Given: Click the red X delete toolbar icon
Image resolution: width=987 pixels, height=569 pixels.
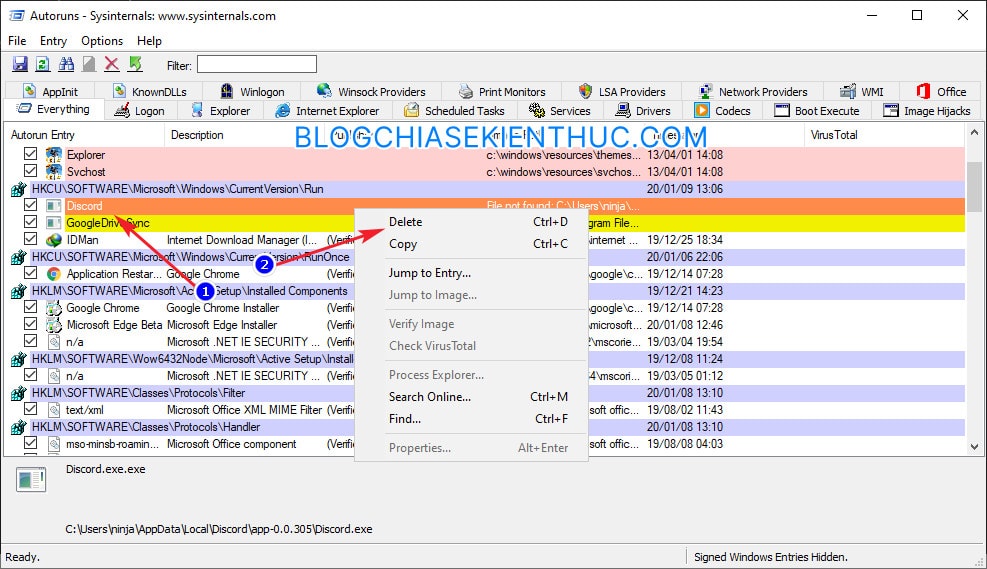Looking at the screenshot, I should (x=111, y=64).
